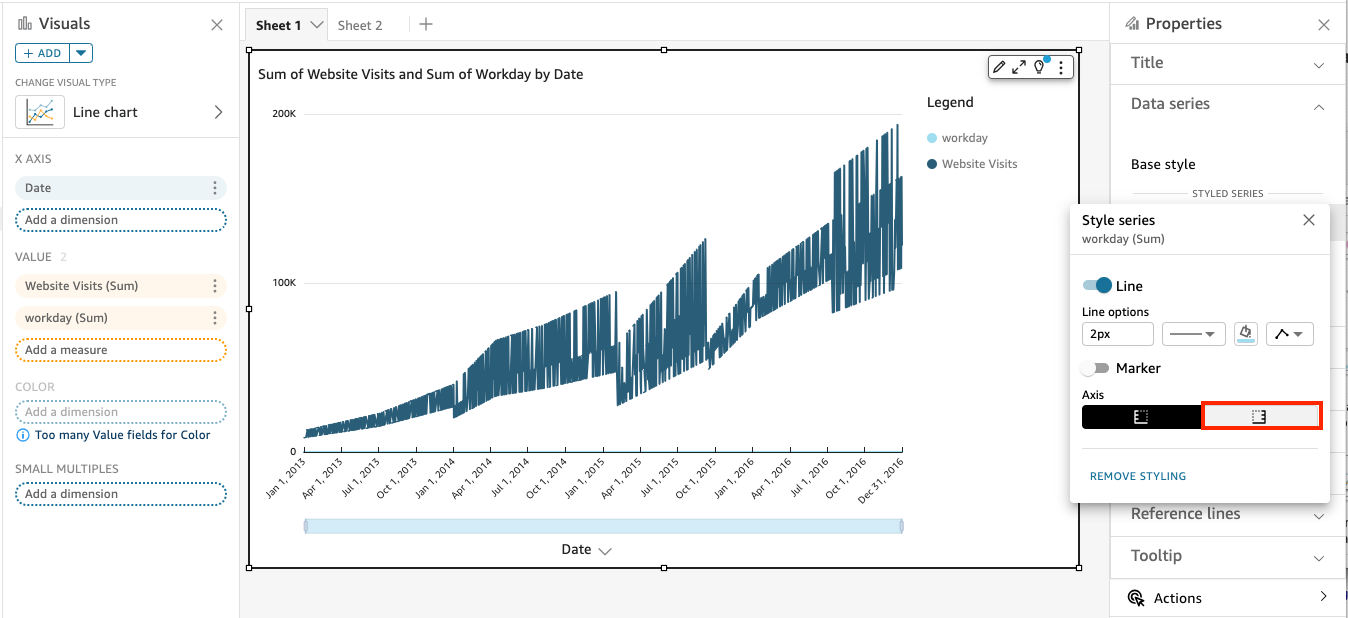Switch to Sheet 2
Viewport: 1348px width, 618px height.
360,24
